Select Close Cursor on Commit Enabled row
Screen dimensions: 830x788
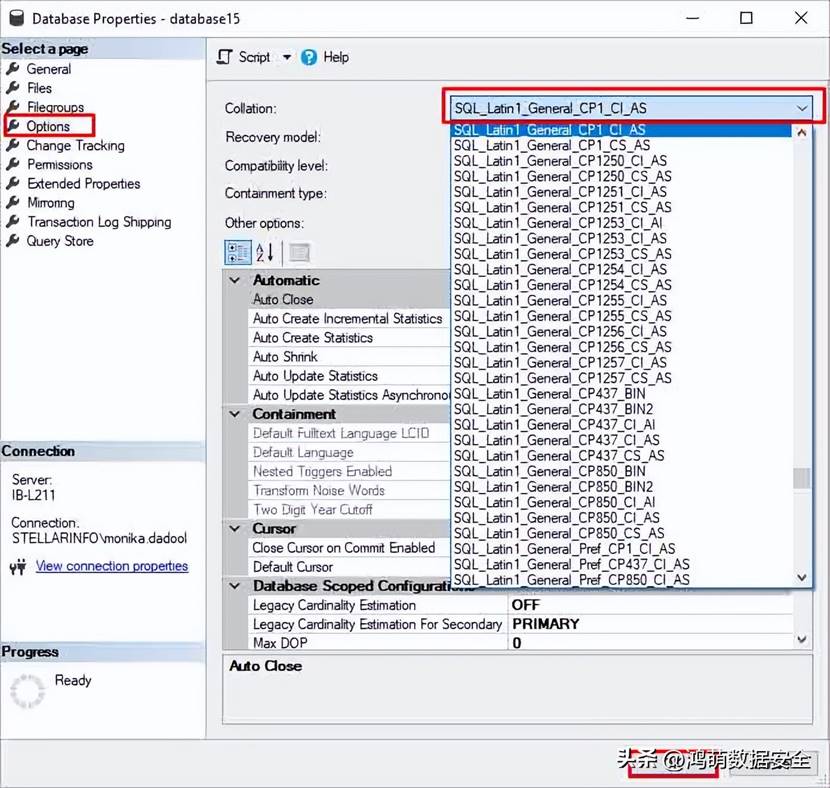coord(350,548)
